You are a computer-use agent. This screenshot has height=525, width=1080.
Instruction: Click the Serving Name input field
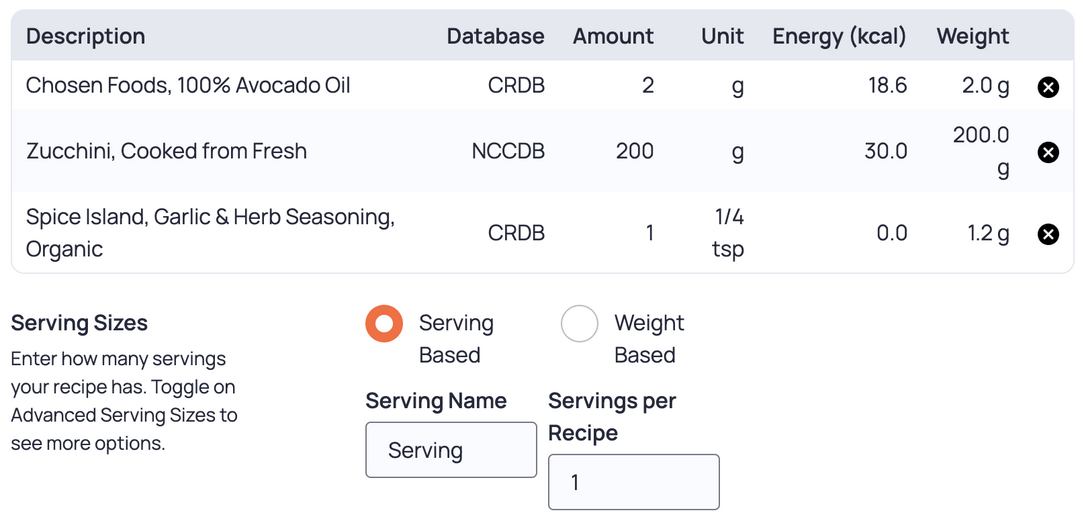click(x=450, y=450)
